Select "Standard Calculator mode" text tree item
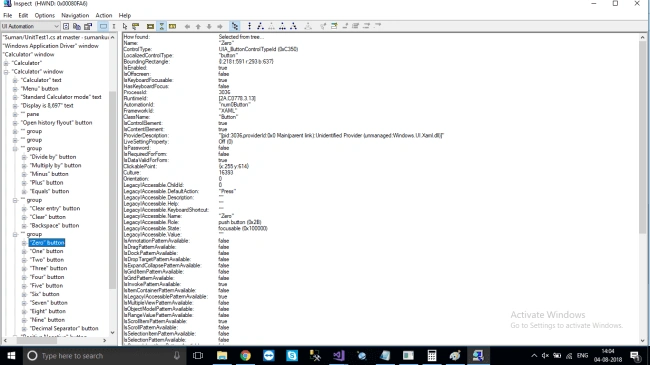The image size is (650, 365). coord(61,97)
